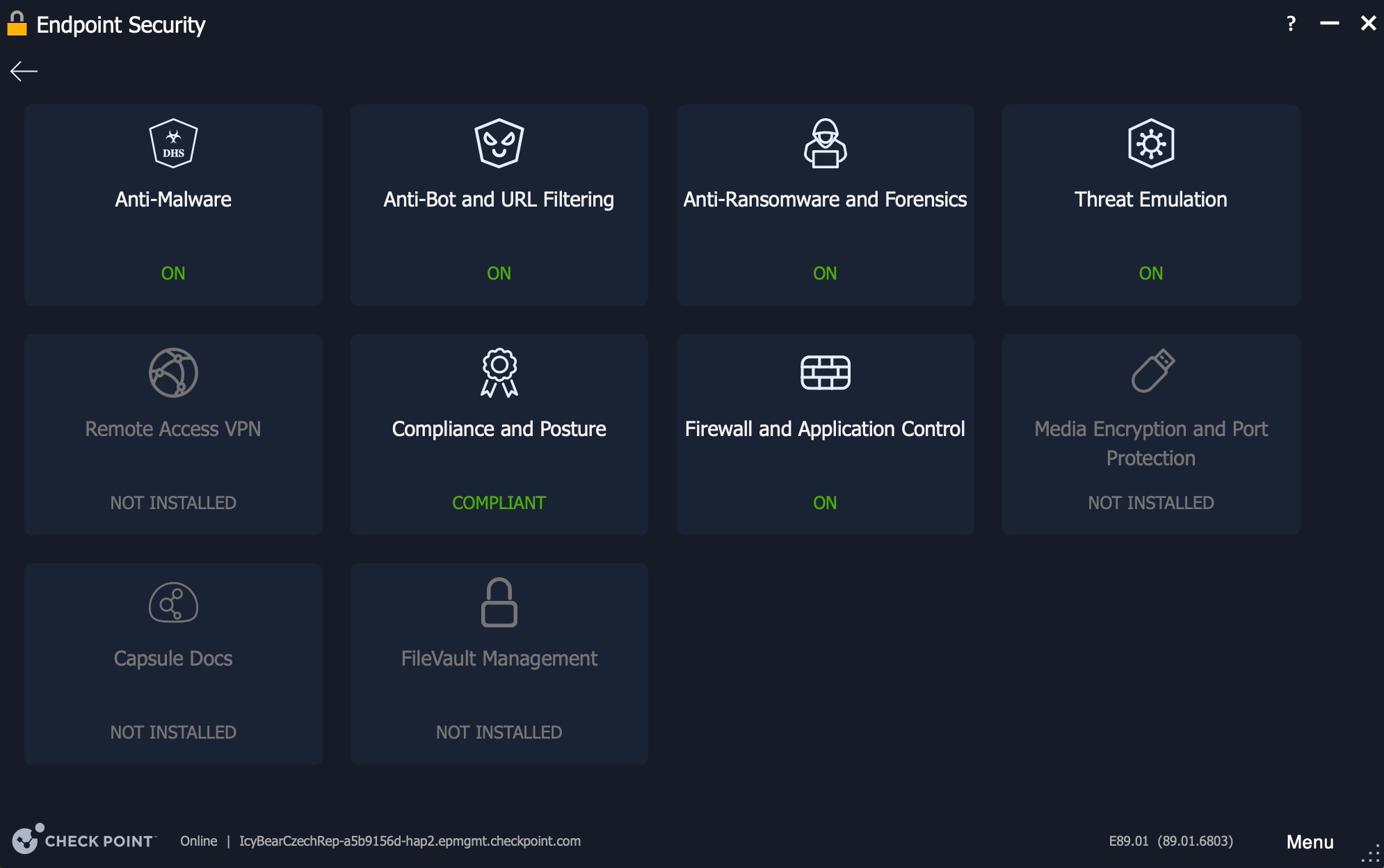Click the ON status under Anti-Malware
This screenshot has width=1384, height=868.
pos(173,273)
